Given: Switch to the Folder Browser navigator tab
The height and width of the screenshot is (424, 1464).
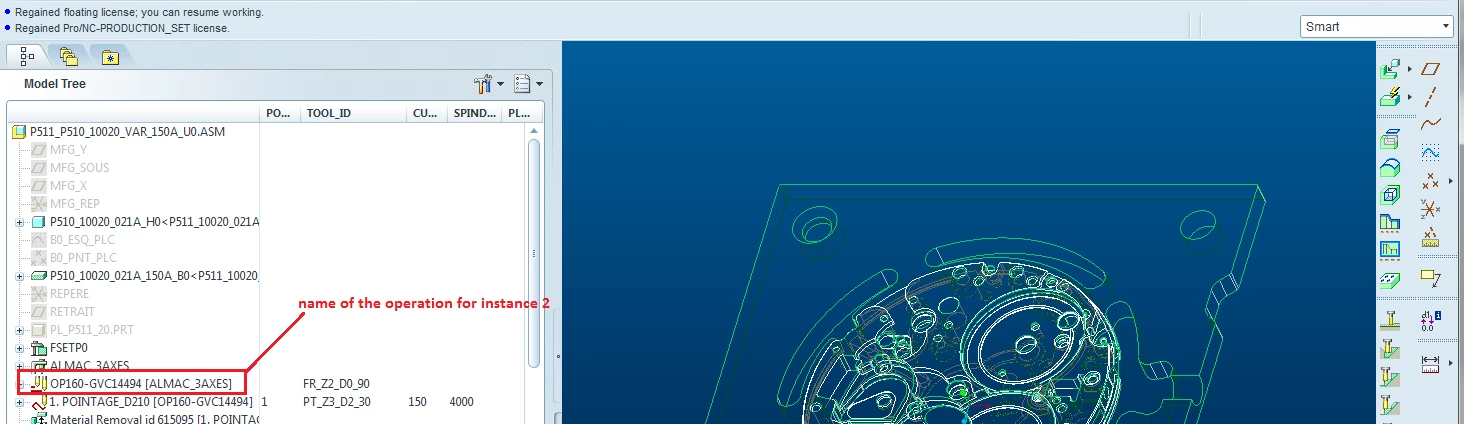Looking at the screenshot, I should [68, 56].
